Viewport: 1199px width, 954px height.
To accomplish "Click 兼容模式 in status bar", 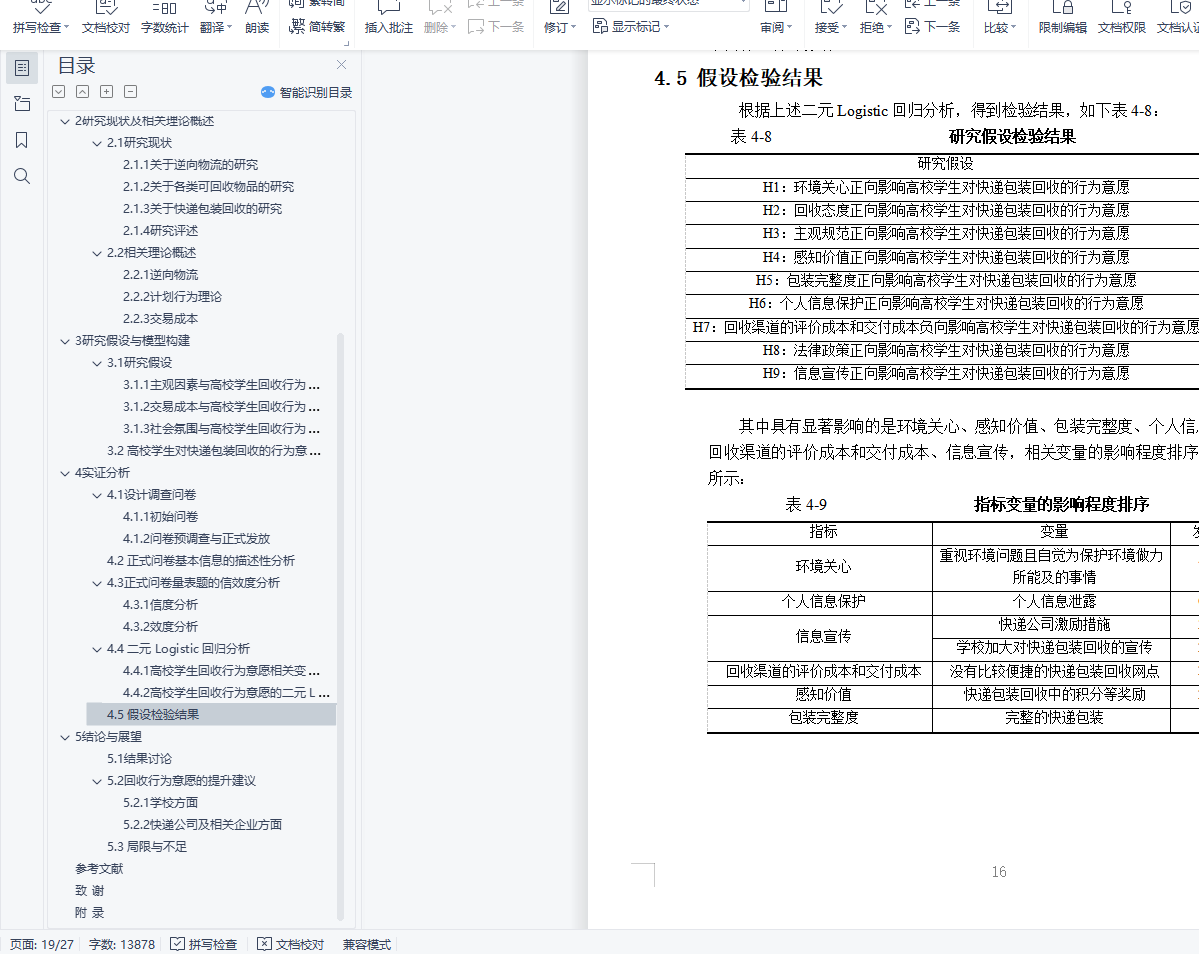I will pyautogui.click(x=367, y=944).
